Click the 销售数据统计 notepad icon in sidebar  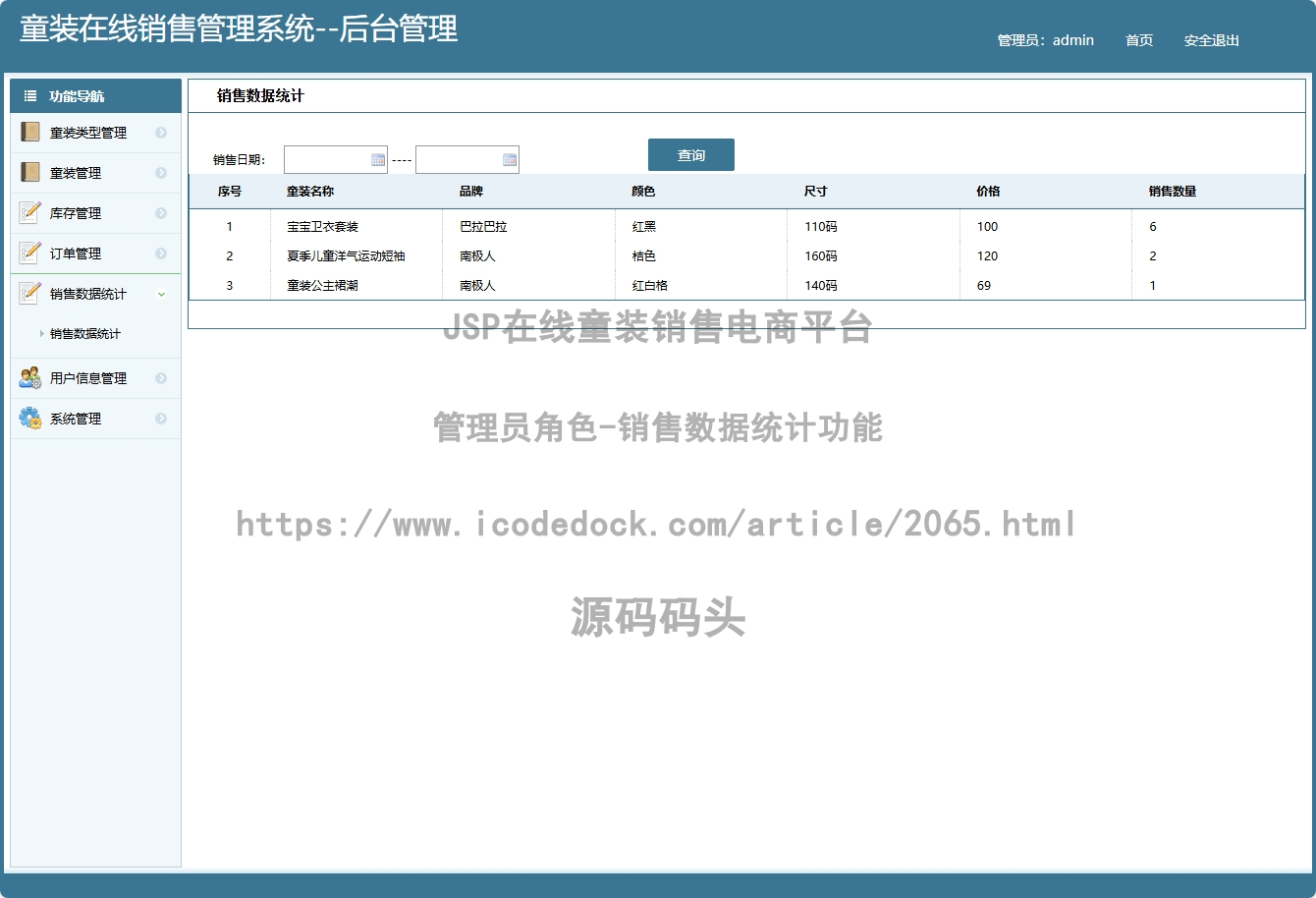pyautogui.click(x=29, y=293)
